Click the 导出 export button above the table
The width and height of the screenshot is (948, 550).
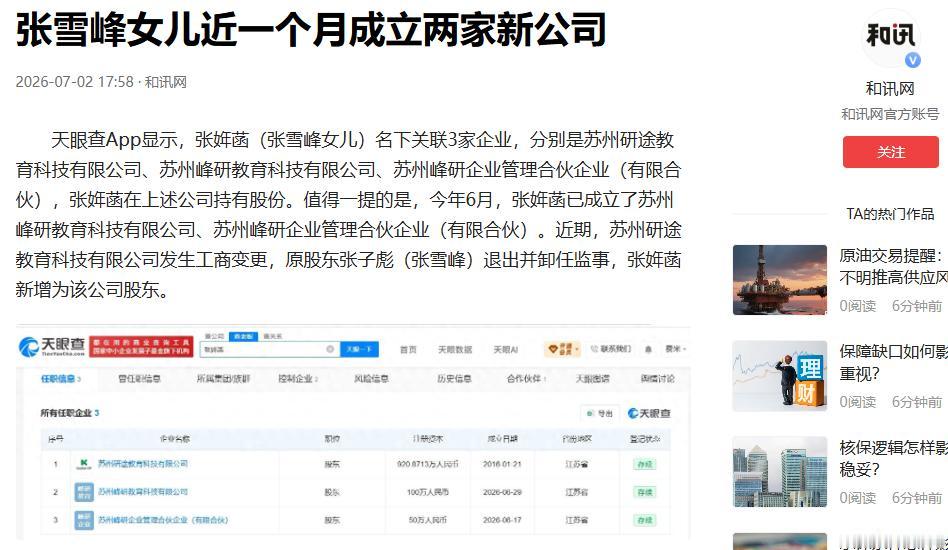point(599,413)
